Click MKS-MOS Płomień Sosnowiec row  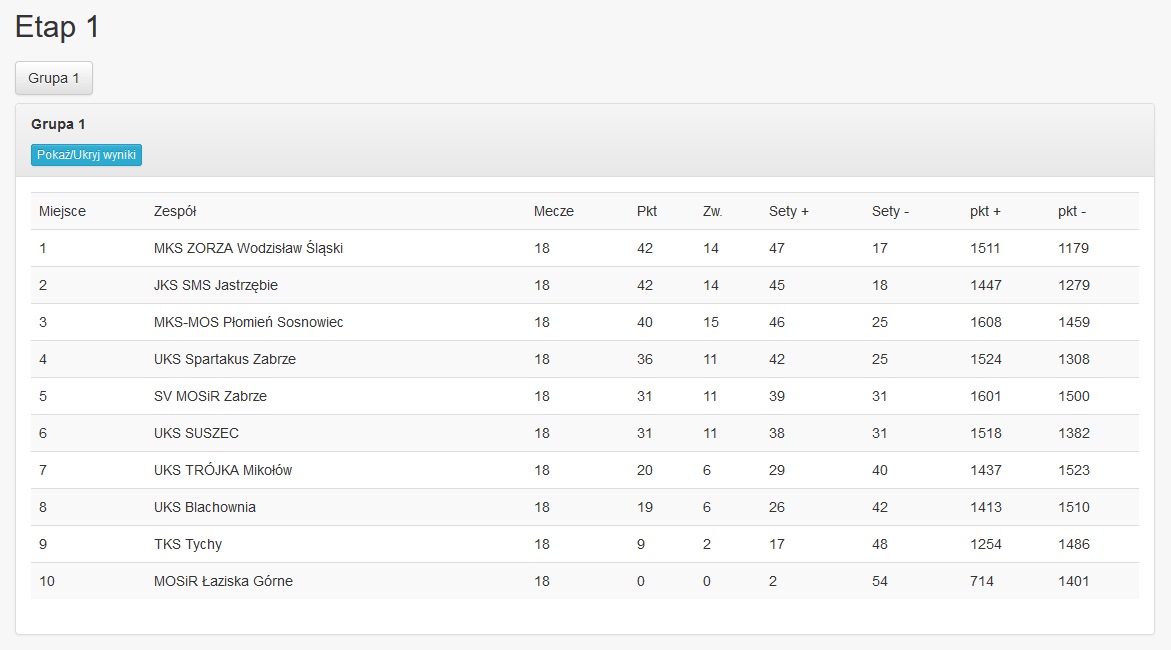point(248,322)
